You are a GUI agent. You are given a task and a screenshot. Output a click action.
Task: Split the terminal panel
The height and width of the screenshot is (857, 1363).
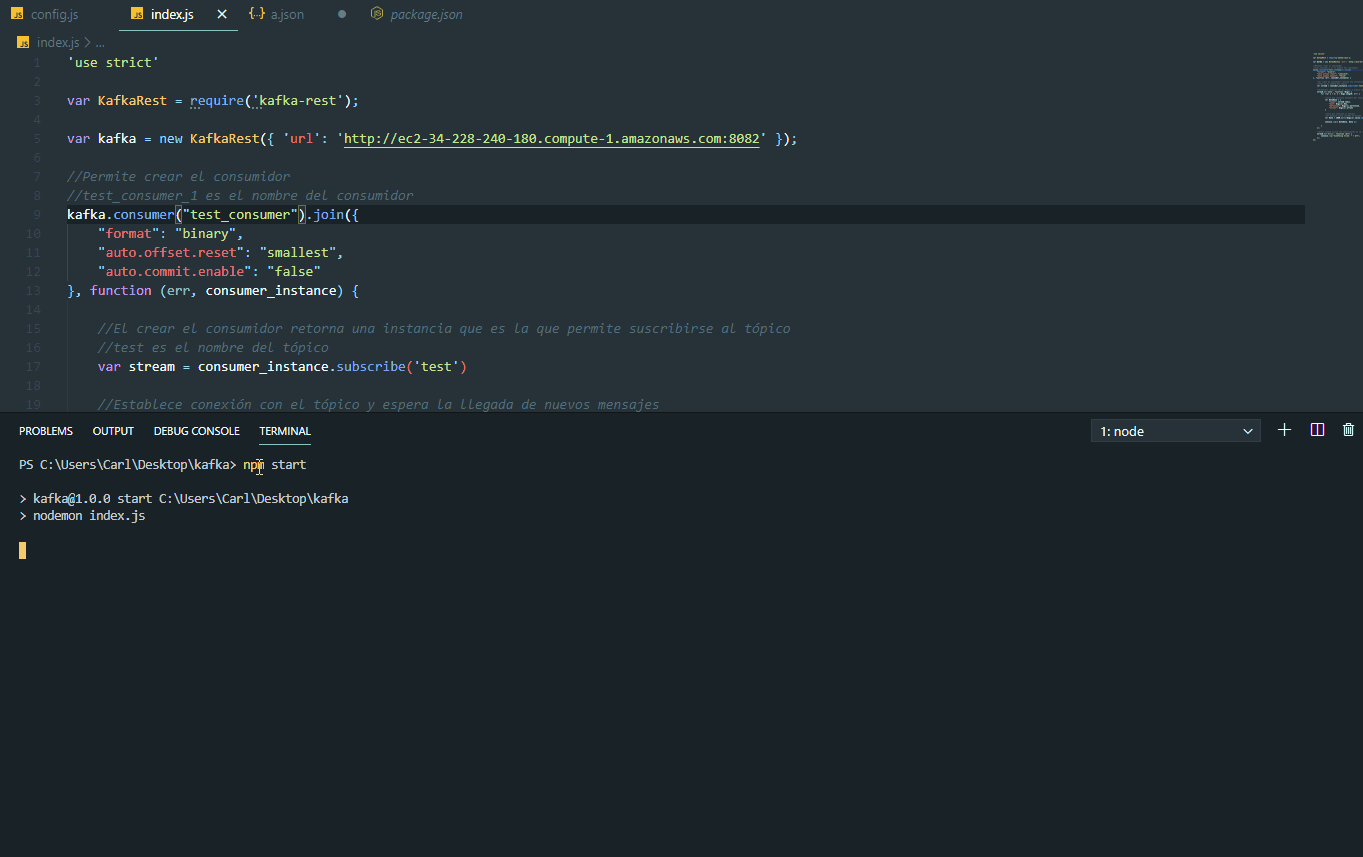coord(1317,430)
